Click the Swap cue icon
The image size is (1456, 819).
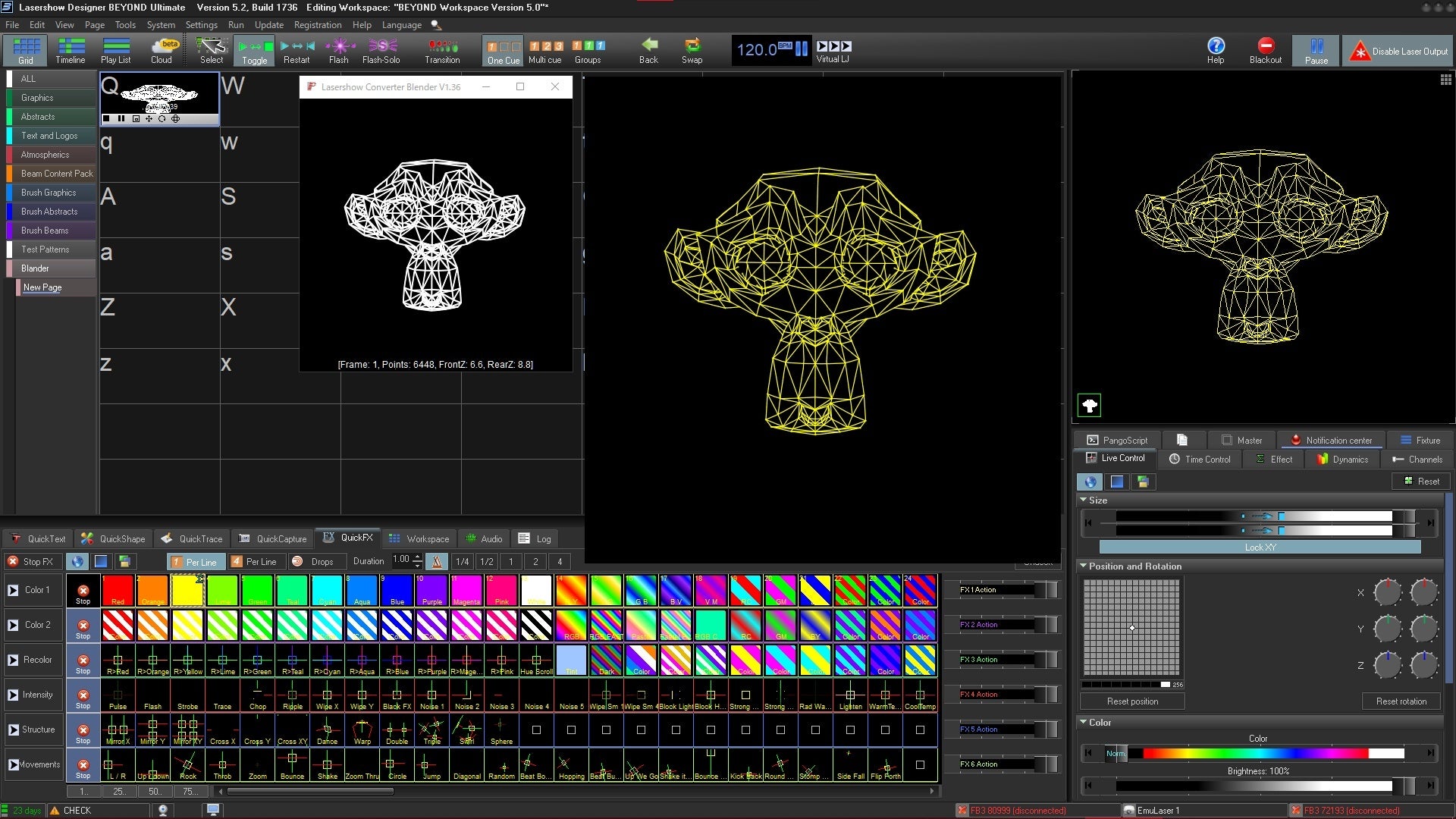pyautogui.click(x=692, y=50)
